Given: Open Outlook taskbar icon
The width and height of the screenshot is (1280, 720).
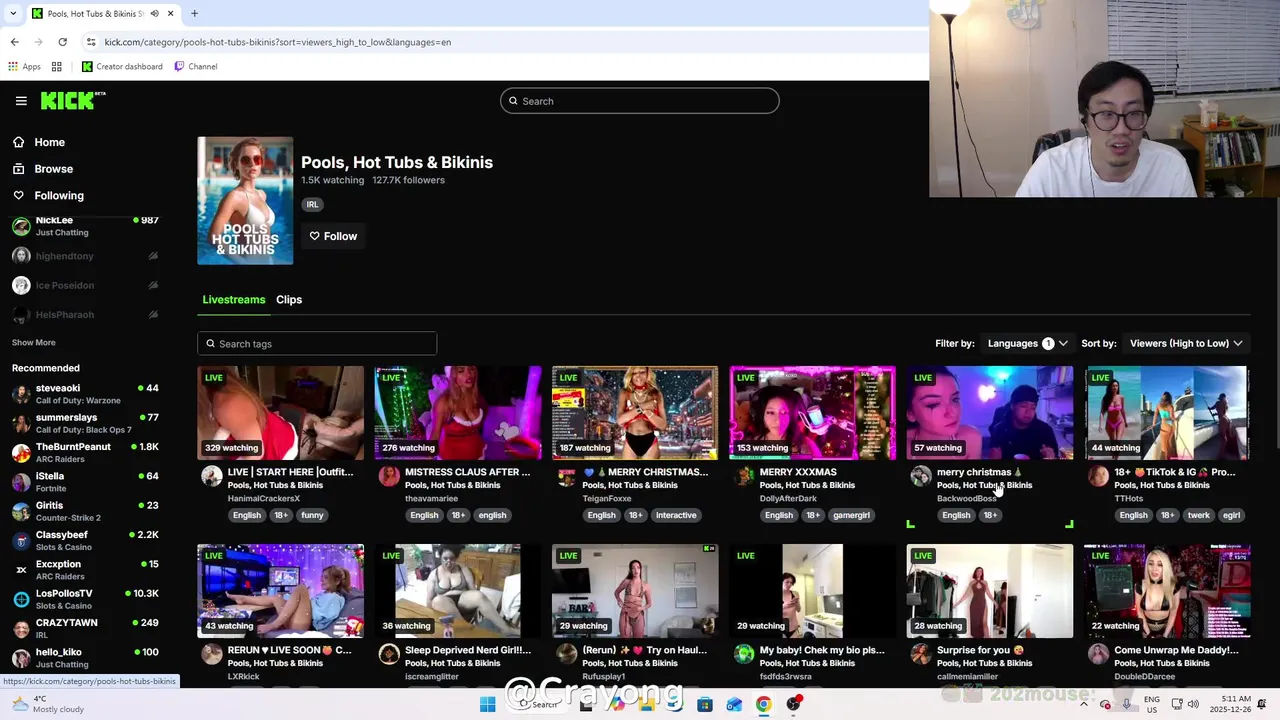Looking at the screenshot, I should pos(734,704).
